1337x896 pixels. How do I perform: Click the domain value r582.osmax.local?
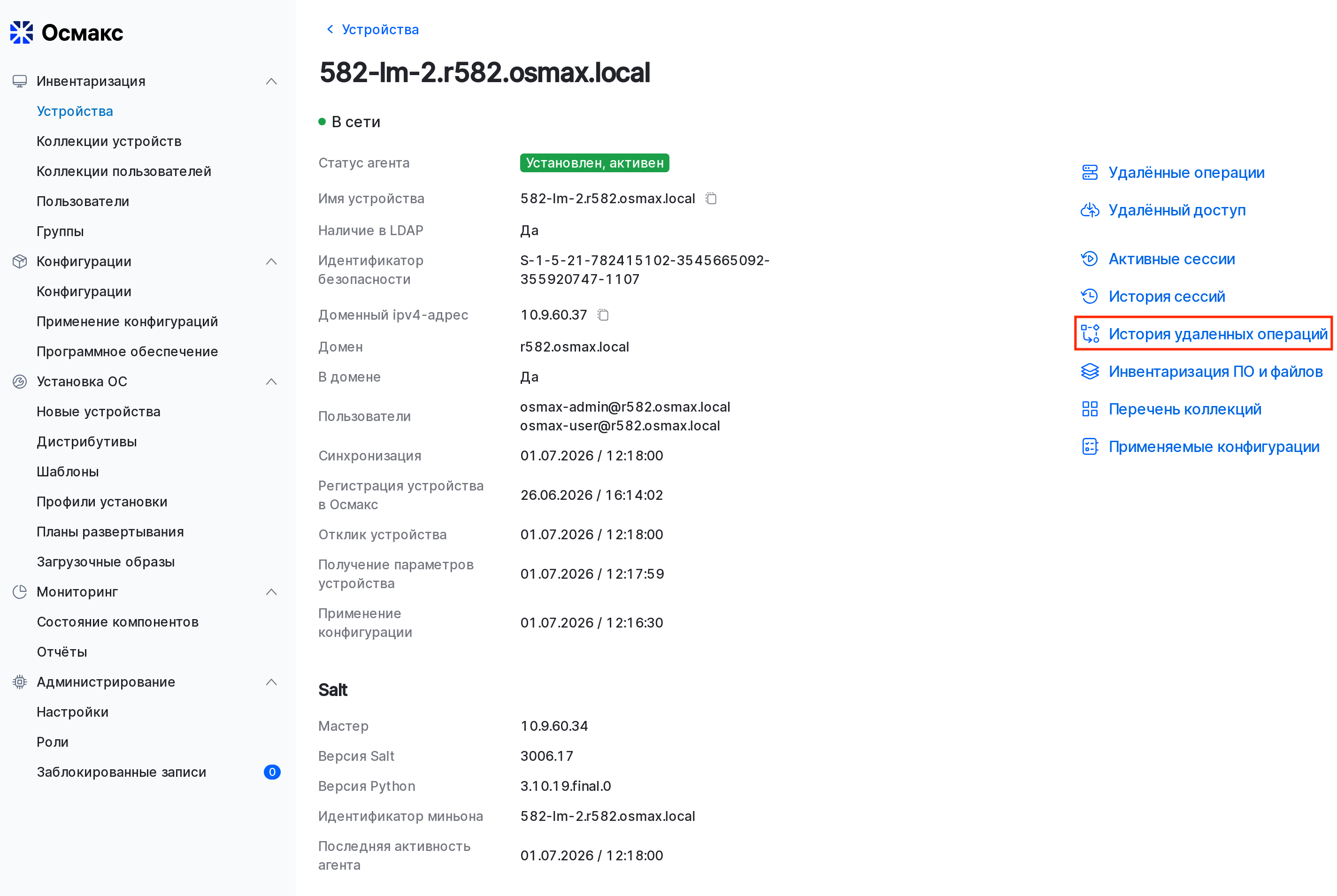pyautogui.click(x=574, y=347)
